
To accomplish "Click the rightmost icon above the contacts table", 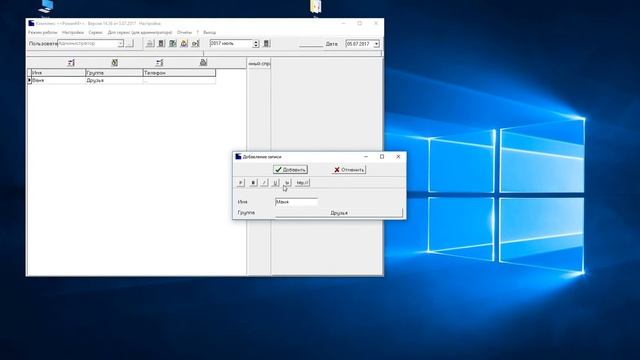I will (203, 62).
